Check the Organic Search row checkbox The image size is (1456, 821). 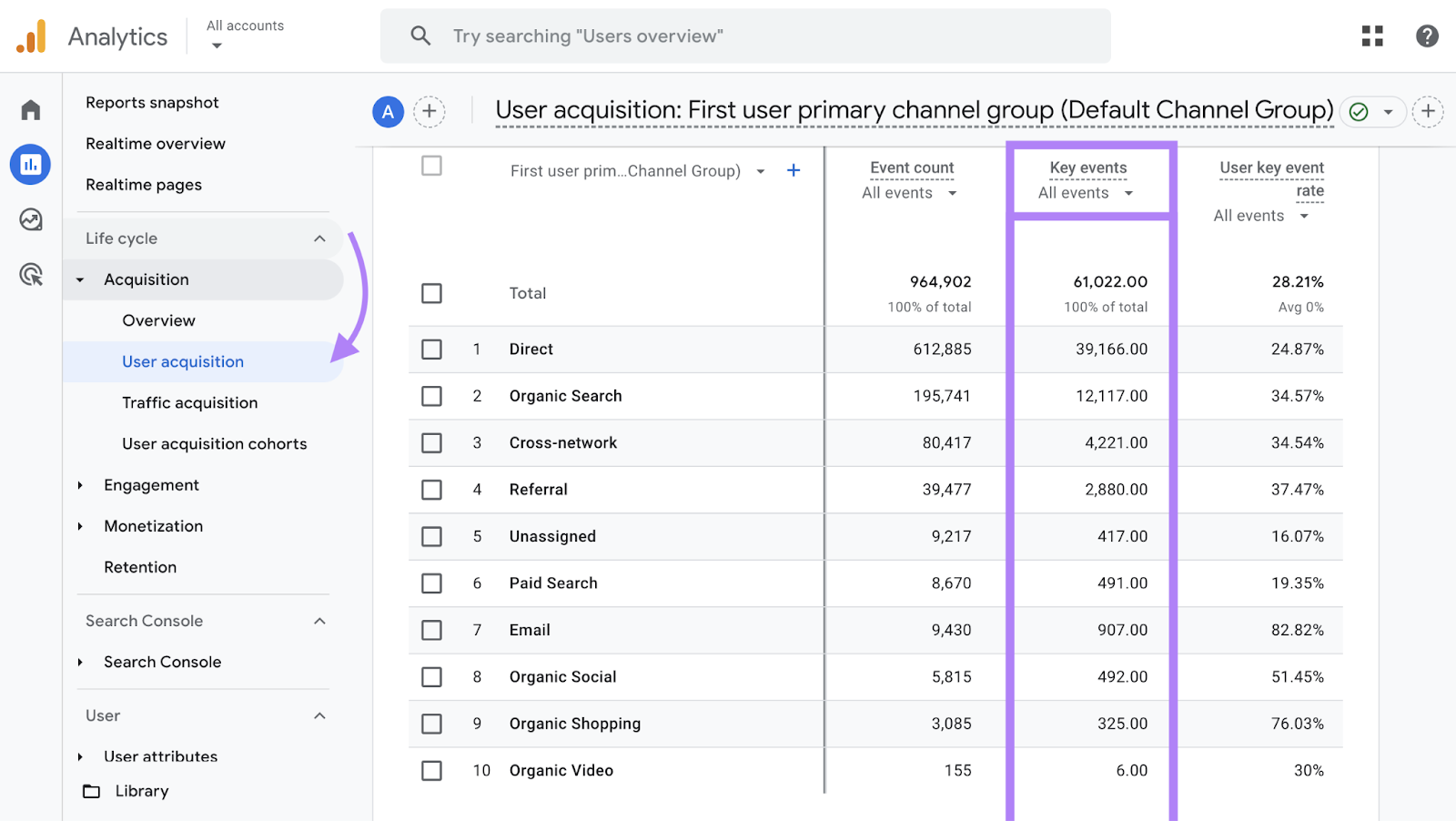[x=431, y=396]
